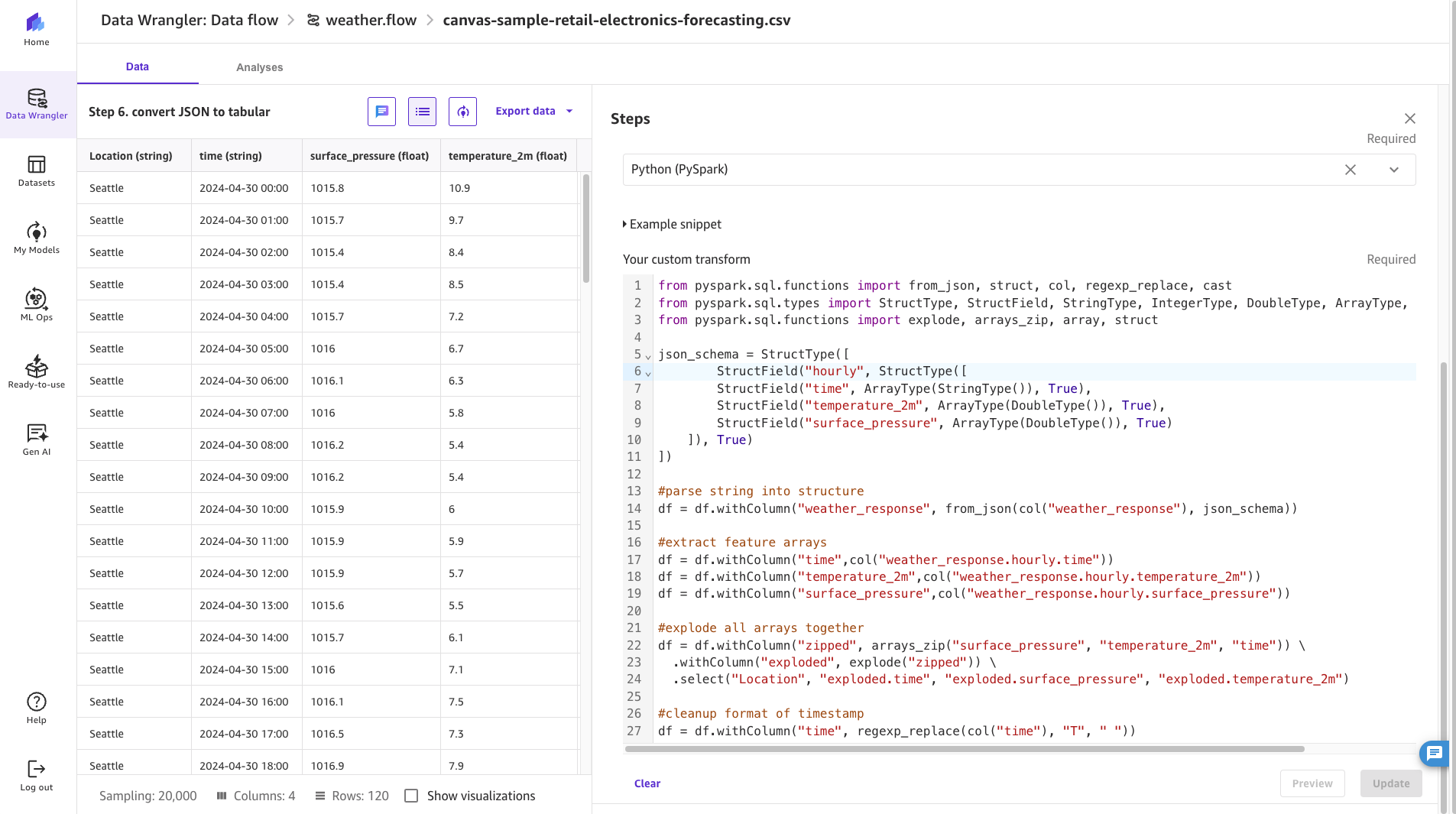Collapse code fold at line 6

tap(648, 373)
